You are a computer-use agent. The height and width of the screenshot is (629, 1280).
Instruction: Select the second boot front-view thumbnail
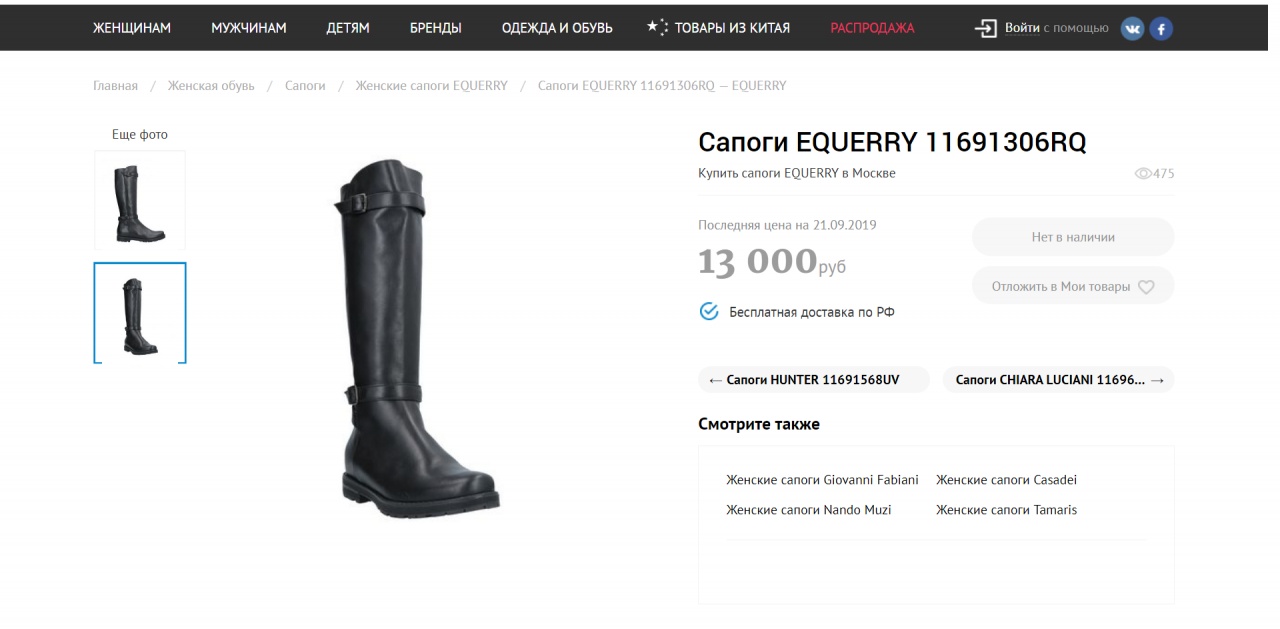tap(140, 313)
